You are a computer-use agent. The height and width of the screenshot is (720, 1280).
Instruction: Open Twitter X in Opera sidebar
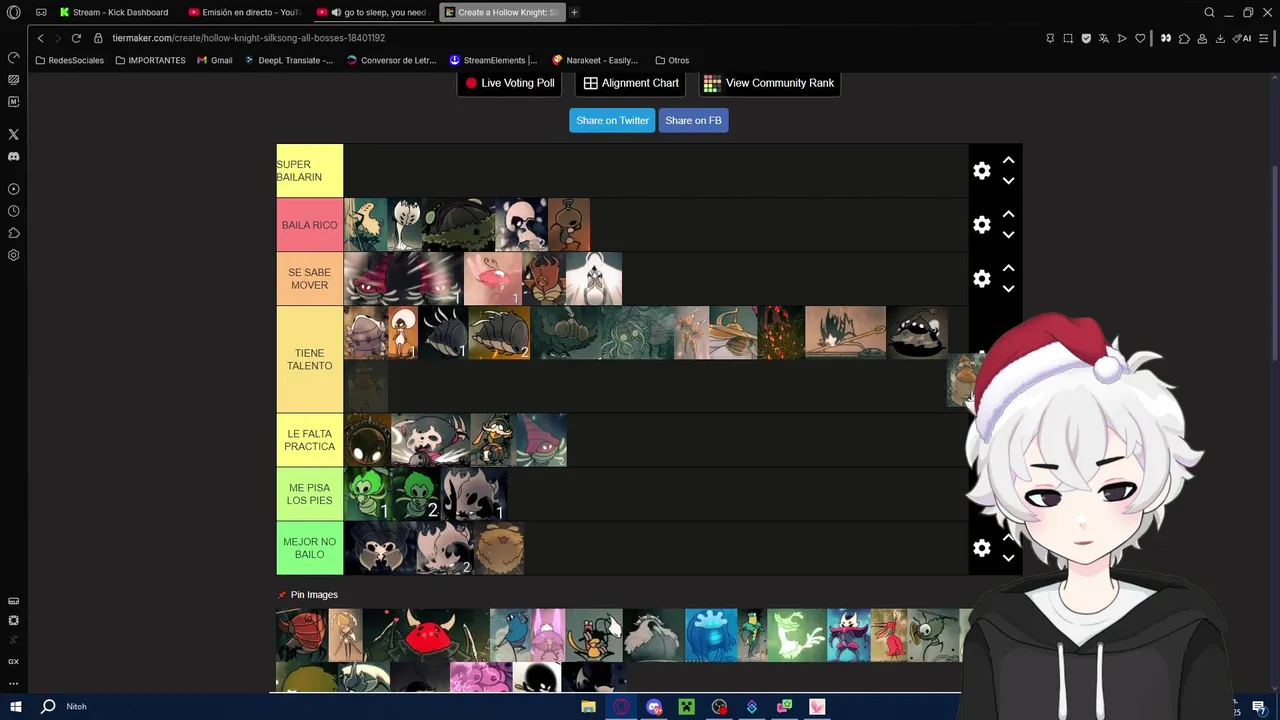pyautogui.click(x=13, y=134)
